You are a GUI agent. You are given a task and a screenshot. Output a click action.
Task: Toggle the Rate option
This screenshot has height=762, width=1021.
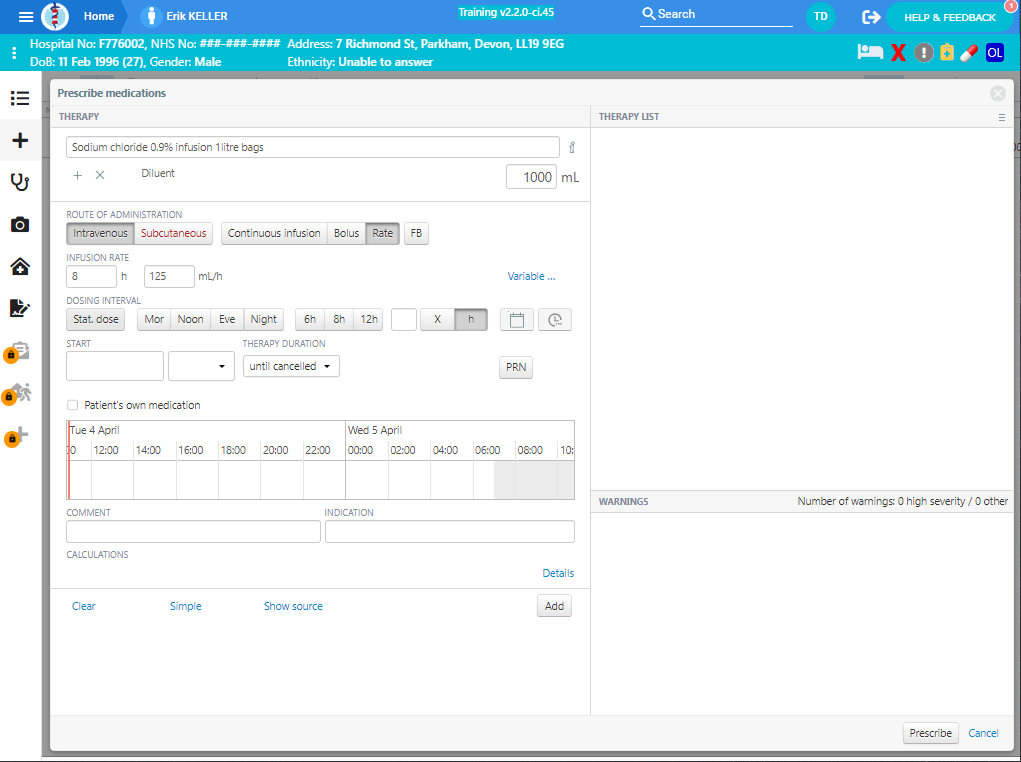383,233
